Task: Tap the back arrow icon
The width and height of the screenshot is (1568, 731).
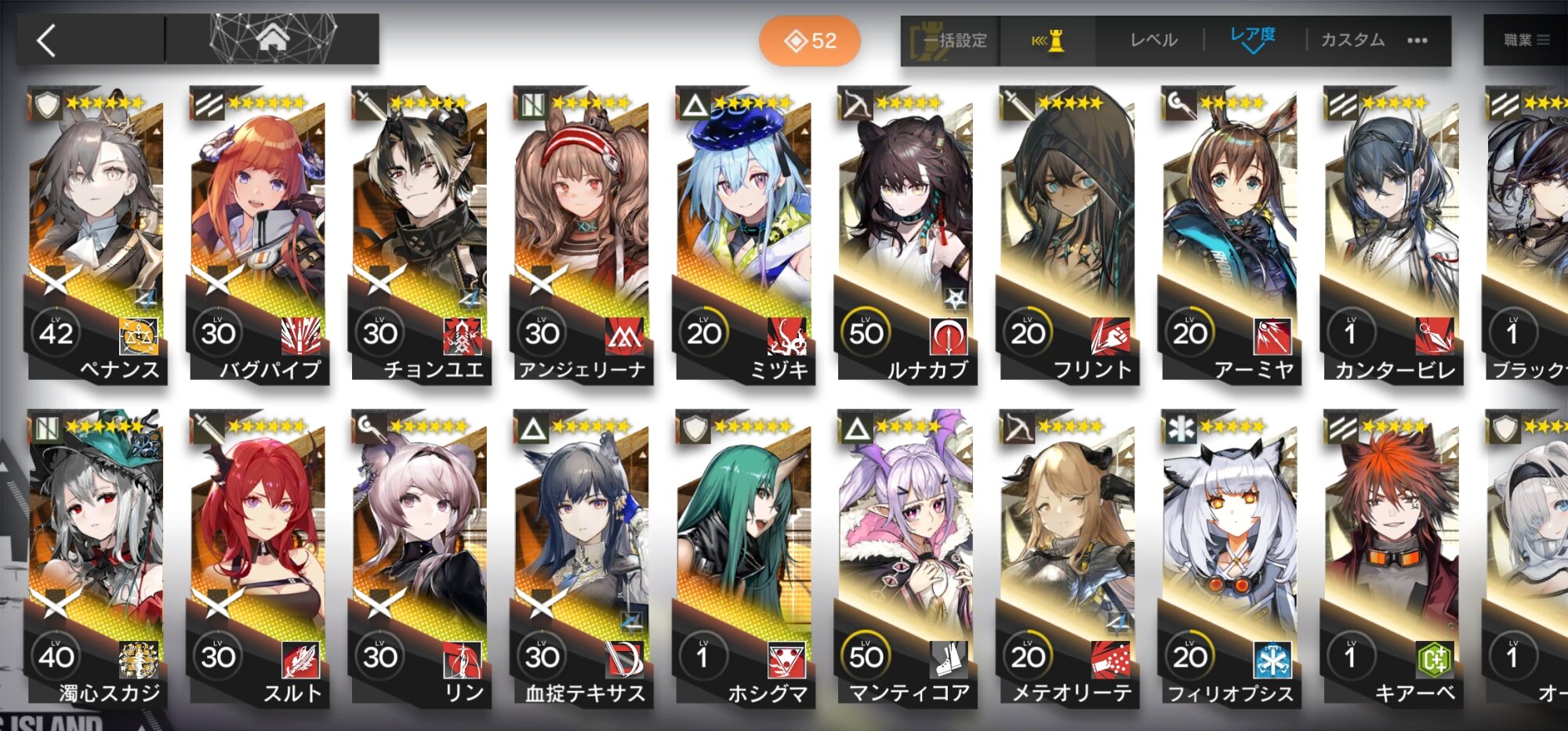Action: [47, 40]
